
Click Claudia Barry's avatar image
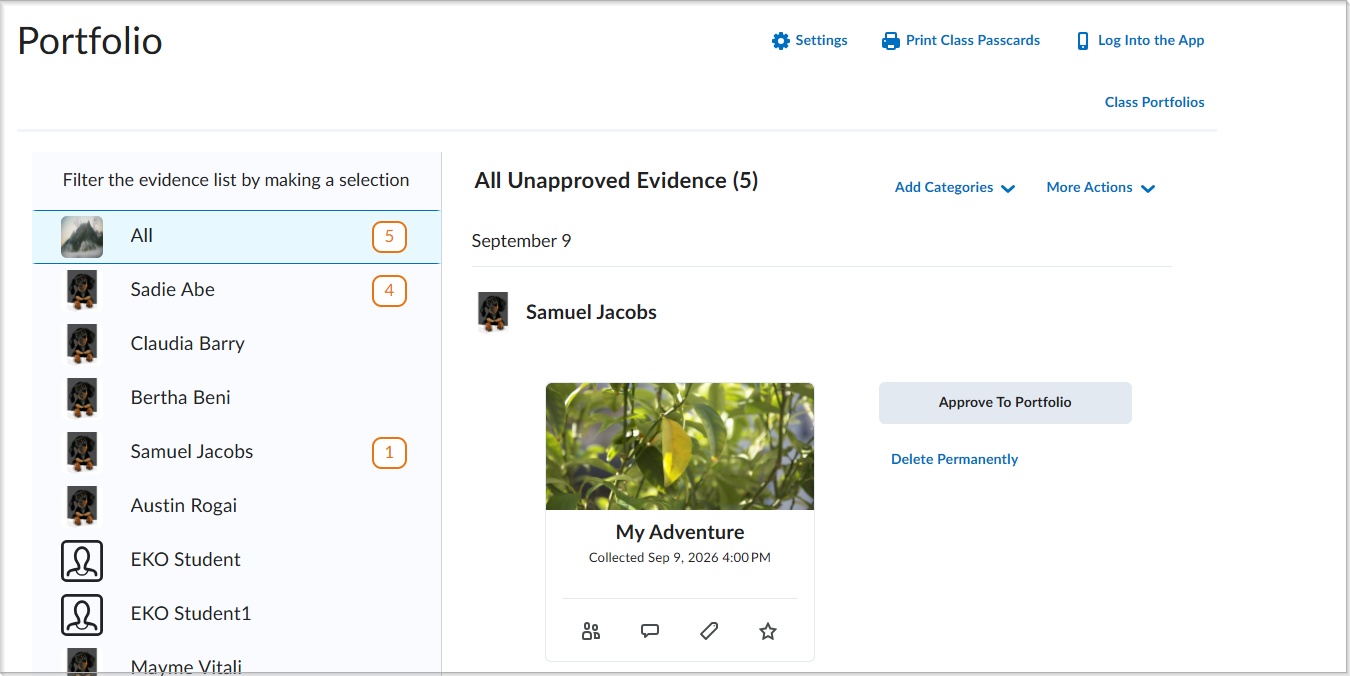point(82,344)
